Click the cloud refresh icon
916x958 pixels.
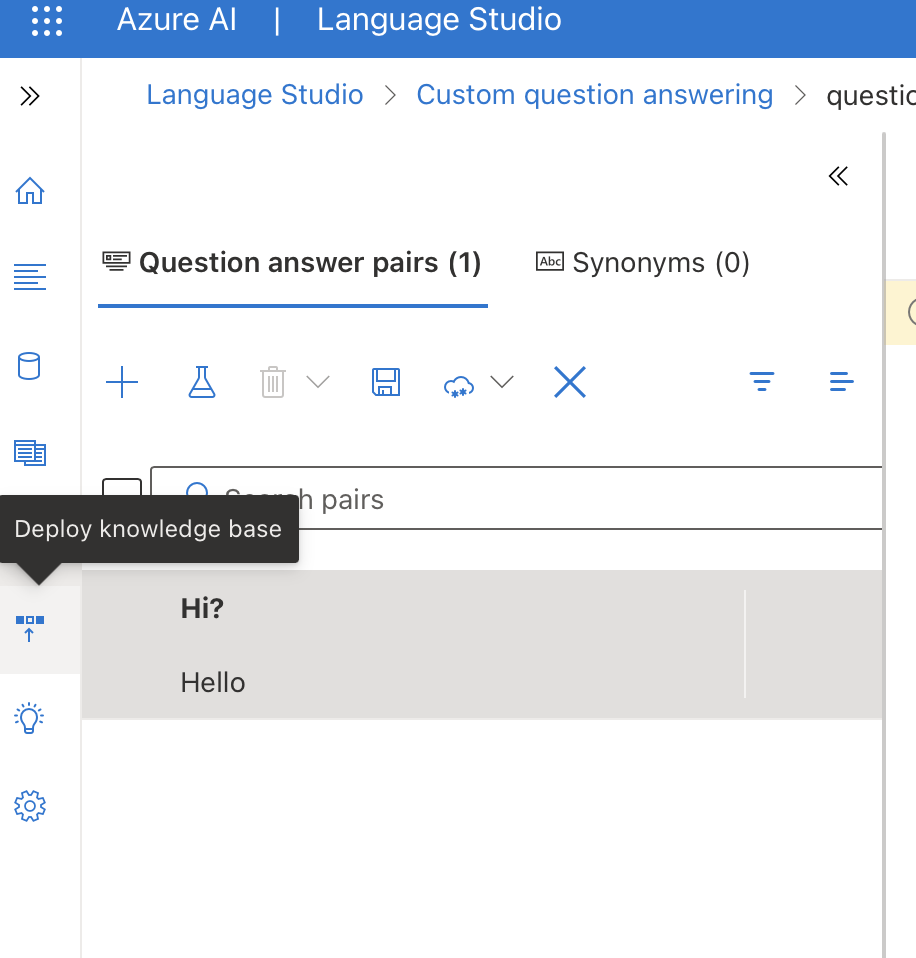(x=458, y=386)
